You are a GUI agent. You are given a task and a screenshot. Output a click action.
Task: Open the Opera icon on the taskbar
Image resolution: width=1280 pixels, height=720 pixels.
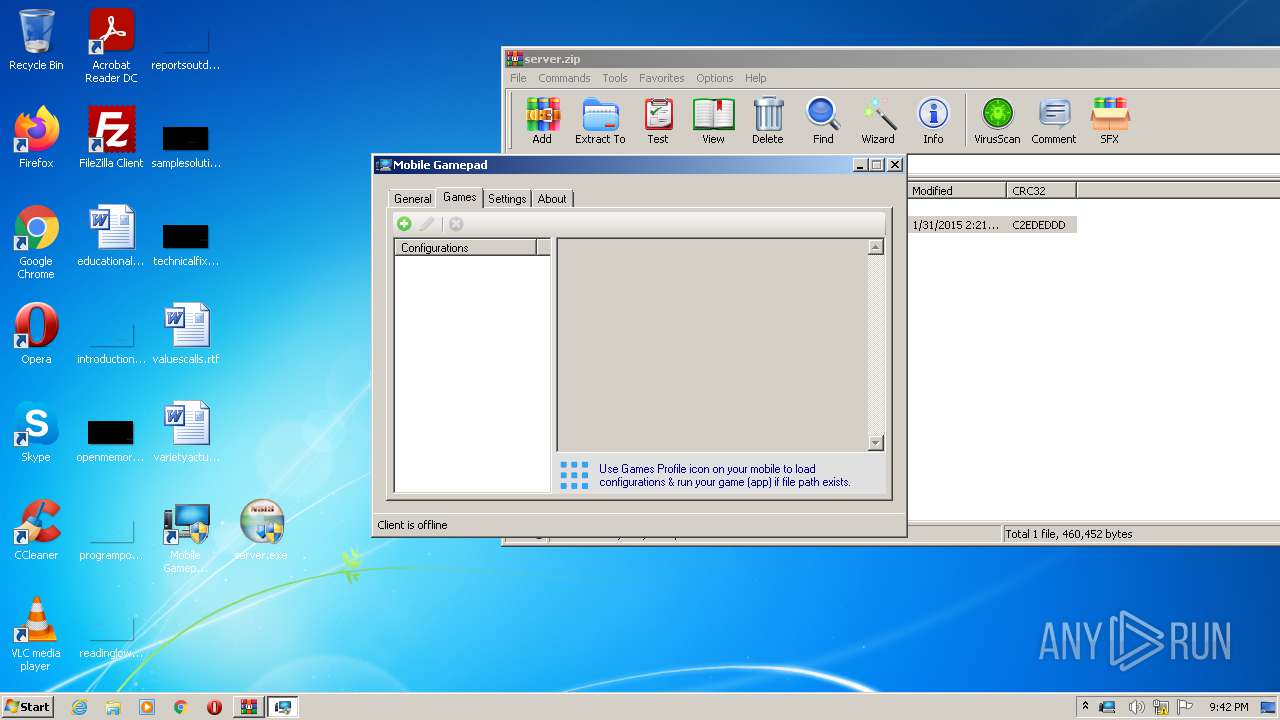click(214, 707)
